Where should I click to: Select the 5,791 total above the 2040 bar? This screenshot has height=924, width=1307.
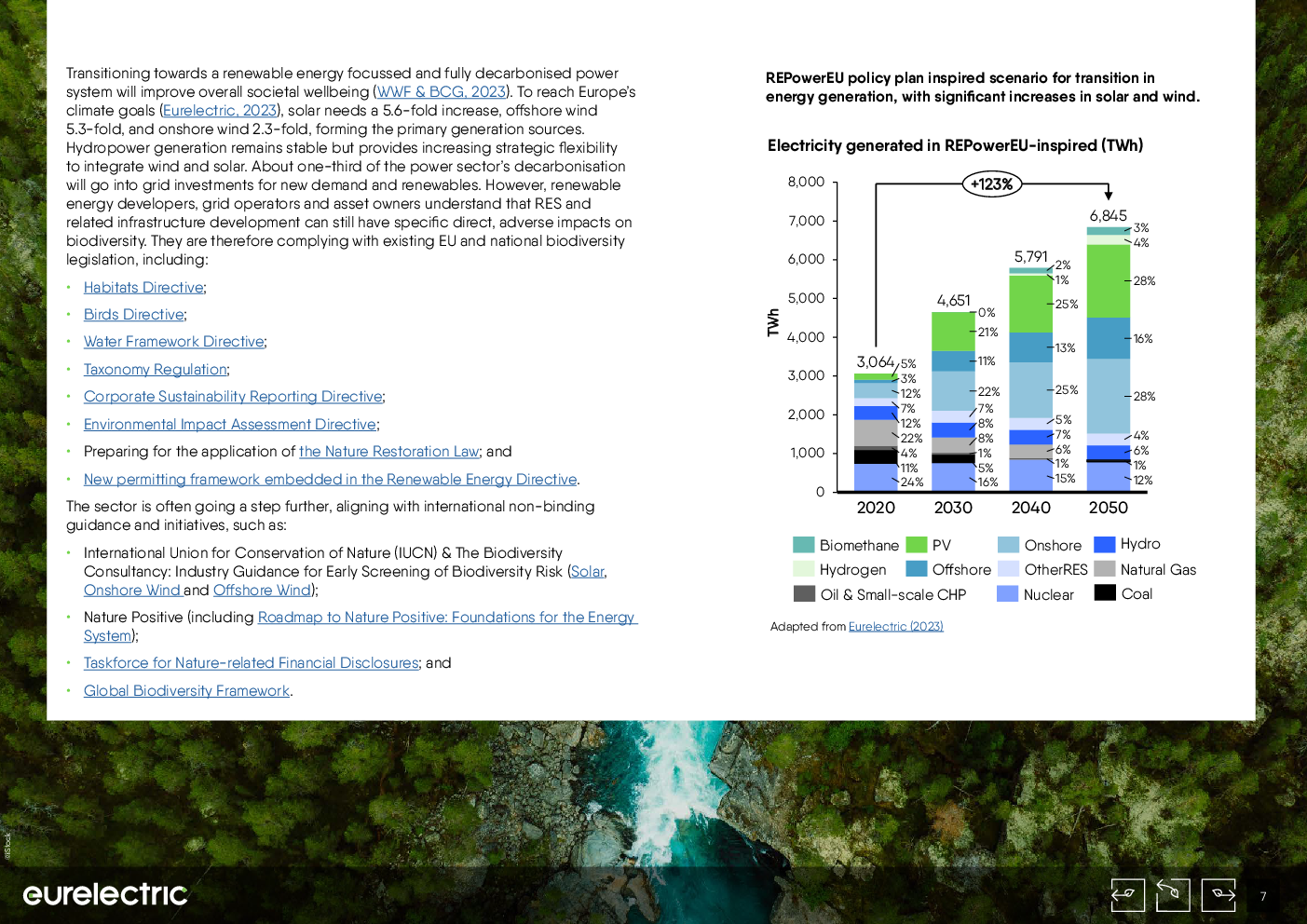click(1031, 257)
